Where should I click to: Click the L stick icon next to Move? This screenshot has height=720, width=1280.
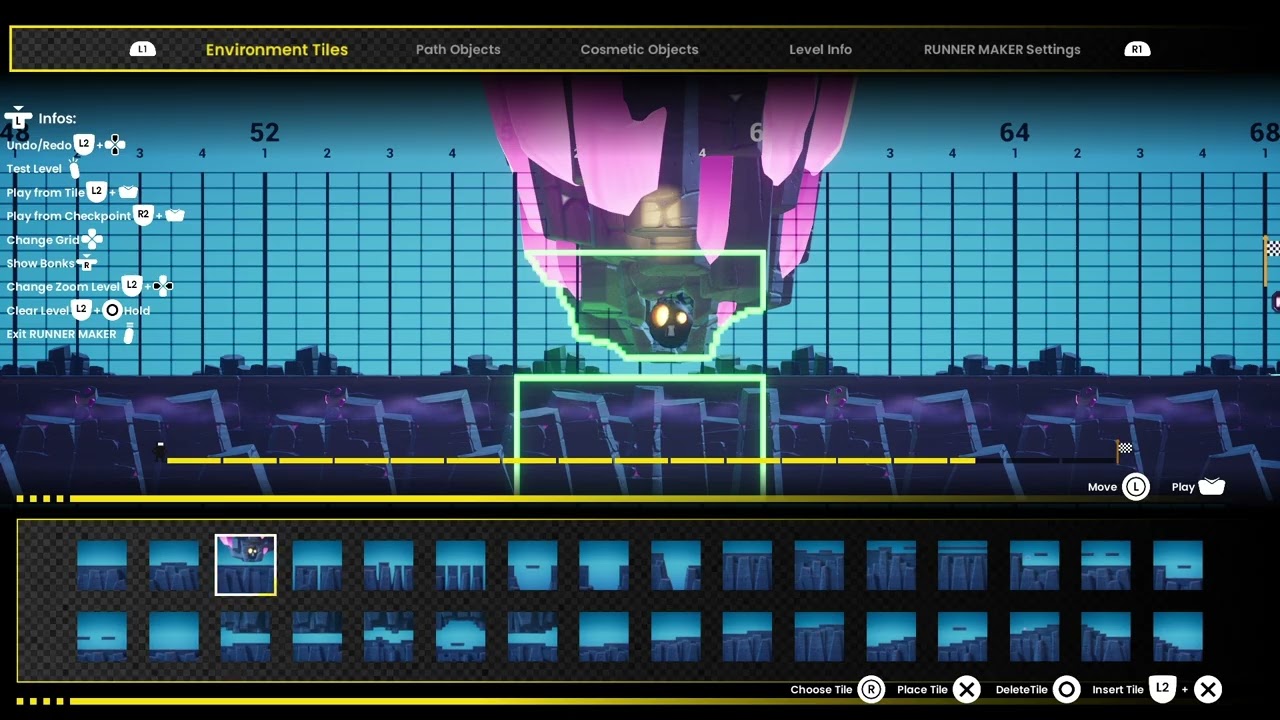[x=1135, y=487]
